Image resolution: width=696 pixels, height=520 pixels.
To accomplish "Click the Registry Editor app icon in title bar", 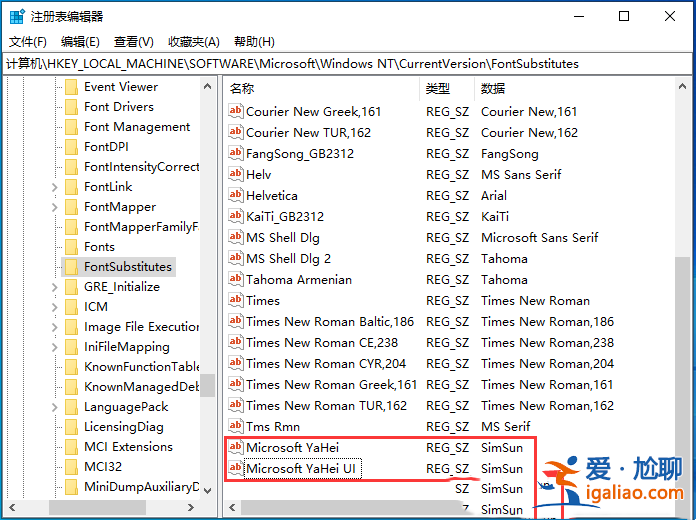I will click(17, 16).
